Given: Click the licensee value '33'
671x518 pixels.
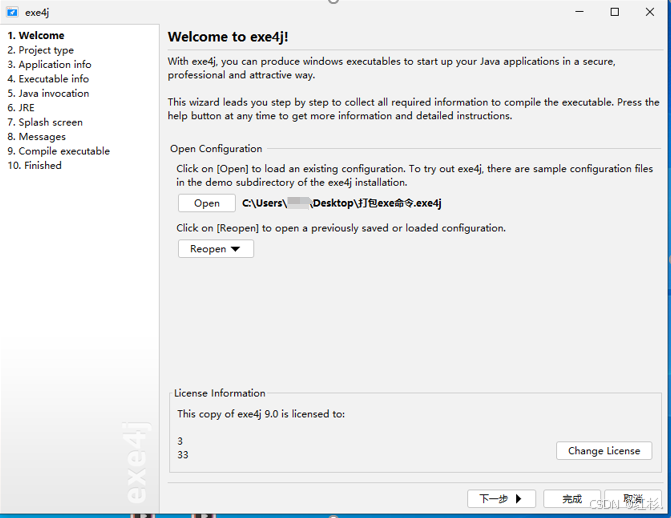Looking at the screenshot, I should [183, 455].
